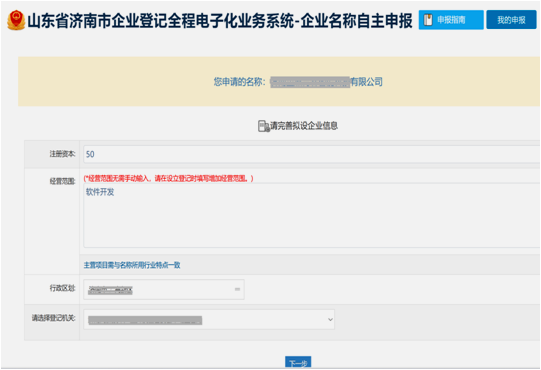Click the document icon beside 请完善拟设企业信息

[264, 126]
